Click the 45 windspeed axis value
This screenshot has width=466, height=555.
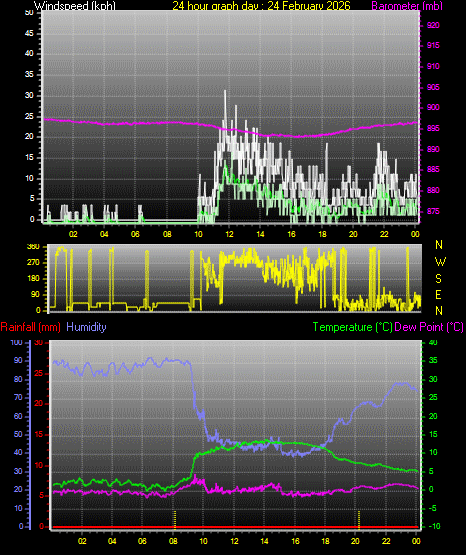29,33
